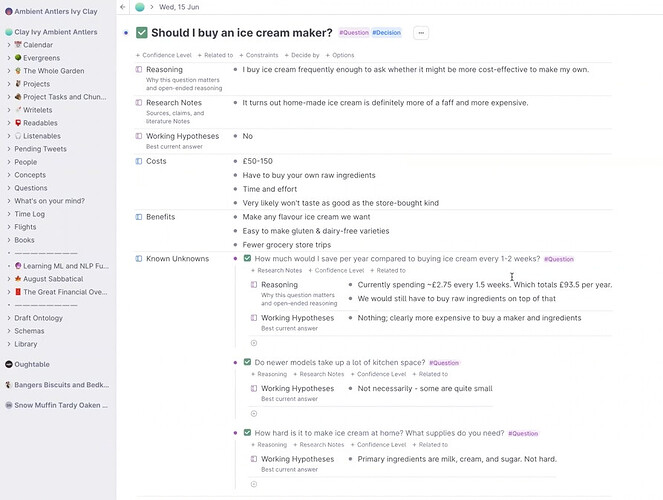Image resolution: width=663 pixels, height=500 pixels.
Task: Add the Confidence Level field
Action: 164,55
